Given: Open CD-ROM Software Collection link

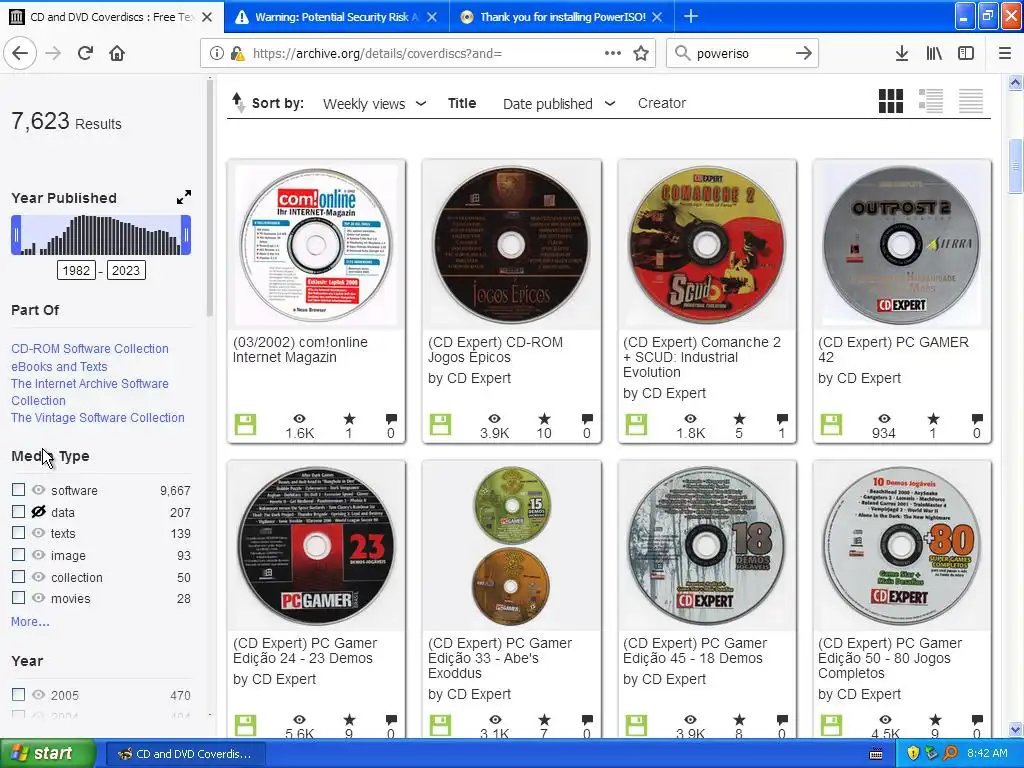Looking at the screenshot, I should point(89,349).
